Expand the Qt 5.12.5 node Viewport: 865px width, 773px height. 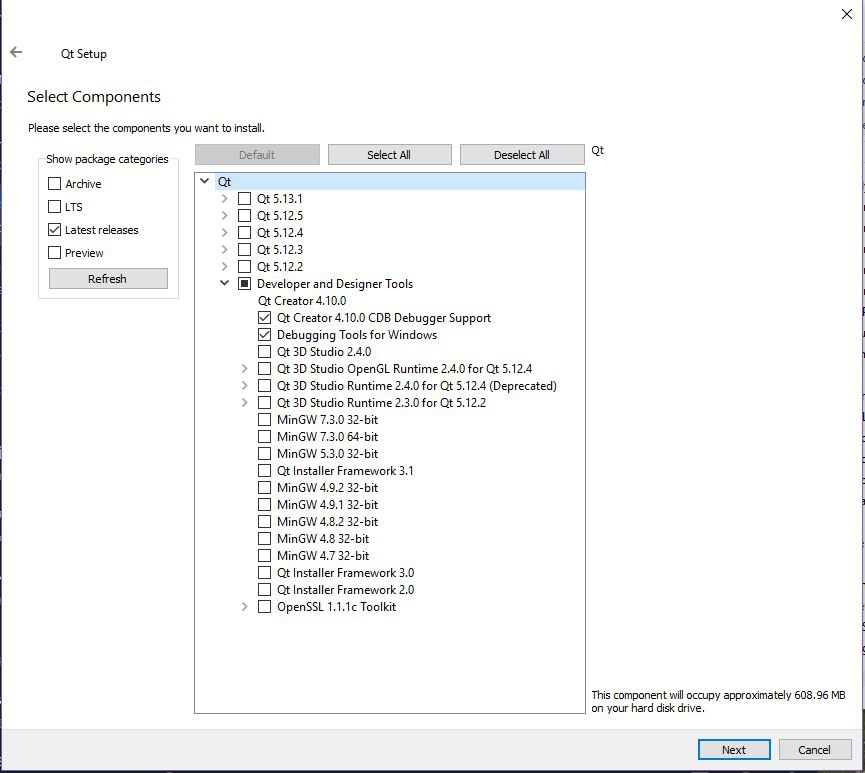(x=225, y=215)
